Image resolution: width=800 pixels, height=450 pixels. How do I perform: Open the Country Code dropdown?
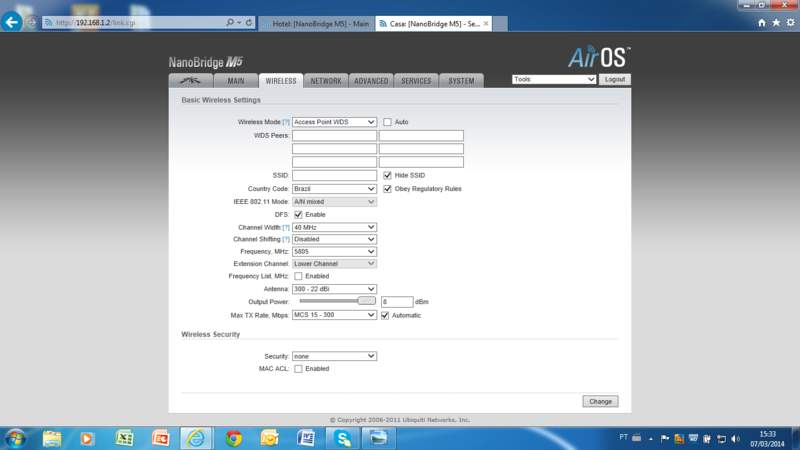[334, 189]
